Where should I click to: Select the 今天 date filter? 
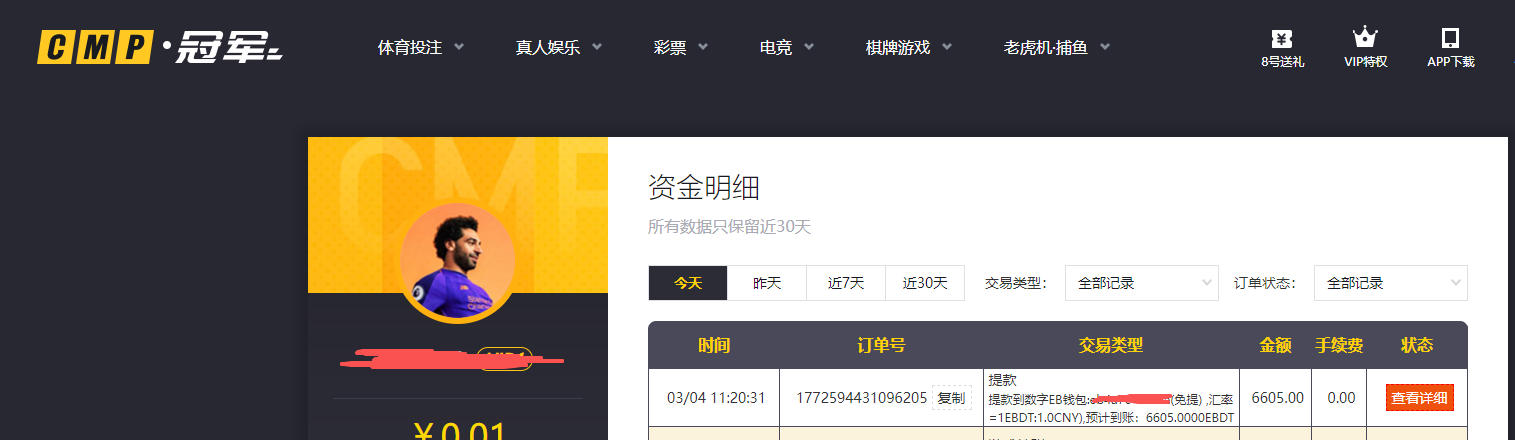pyautogui.click(x=687, y=283)
